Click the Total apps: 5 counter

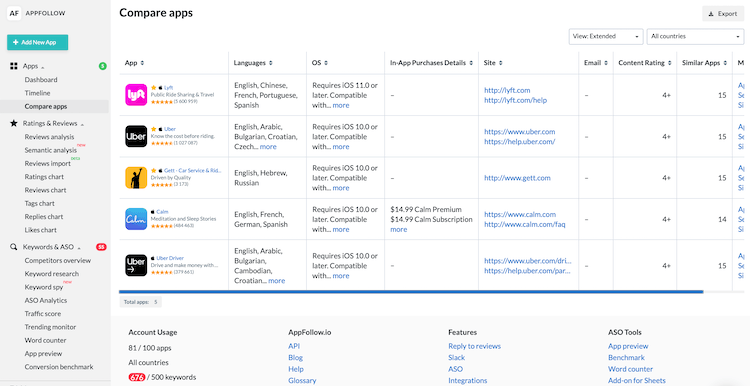coord(140,302)
